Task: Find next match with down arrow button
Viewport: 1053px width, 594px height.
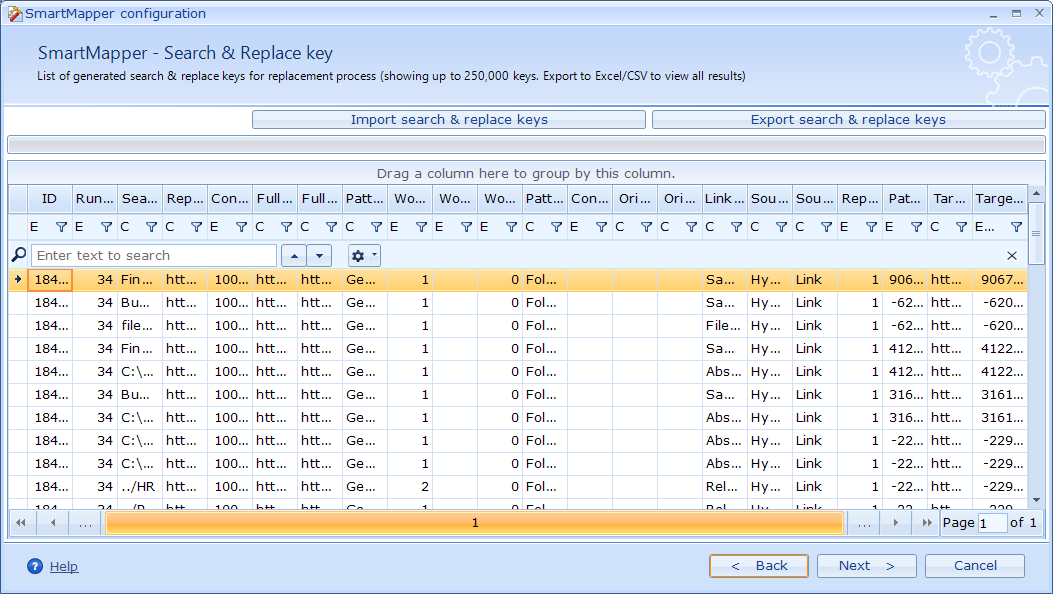Action: [319, 256]
